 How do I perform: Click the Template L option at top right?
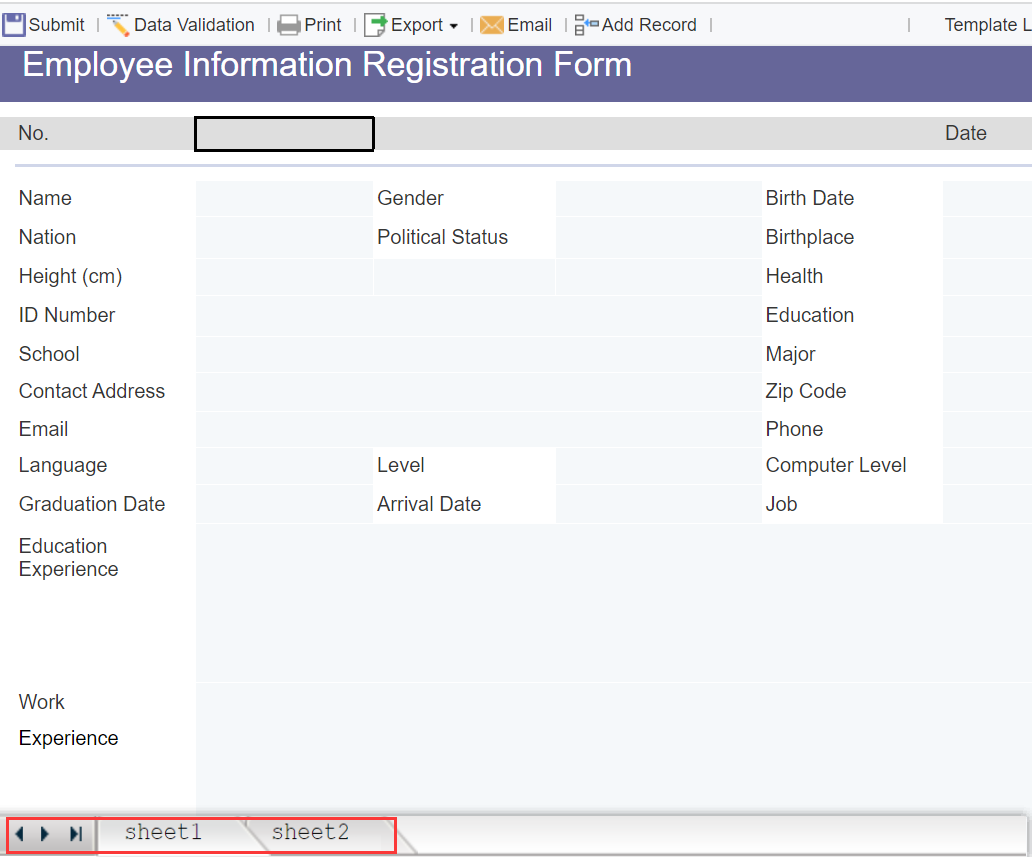click(987, 24)
